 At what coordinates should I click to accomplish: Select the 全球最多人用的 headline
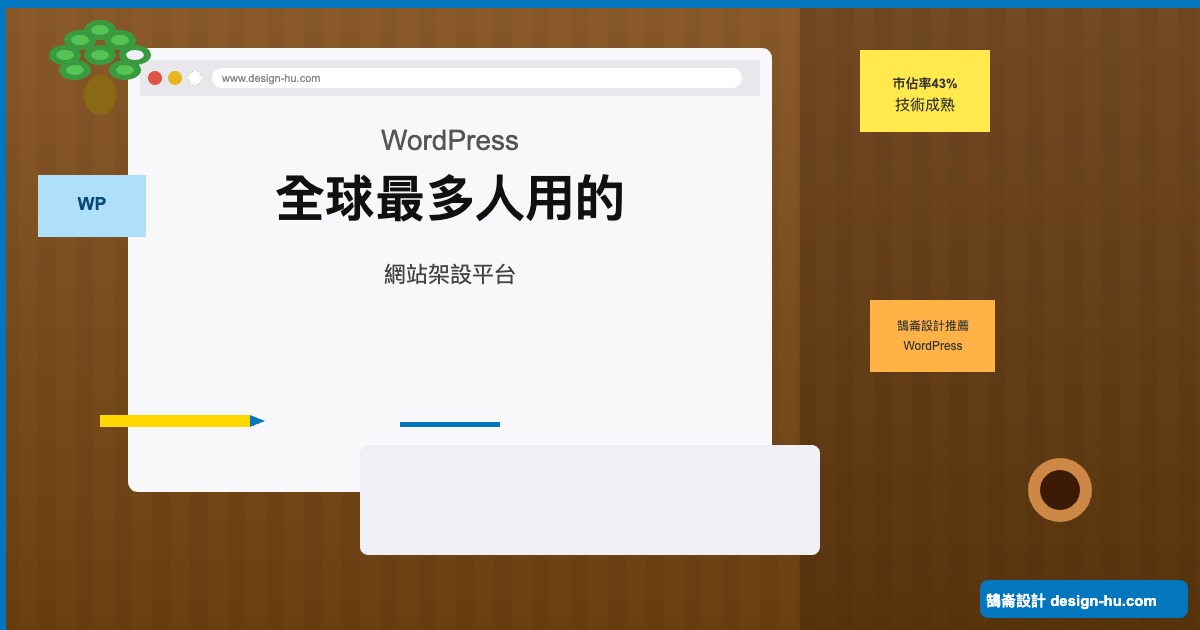[450, 200]
